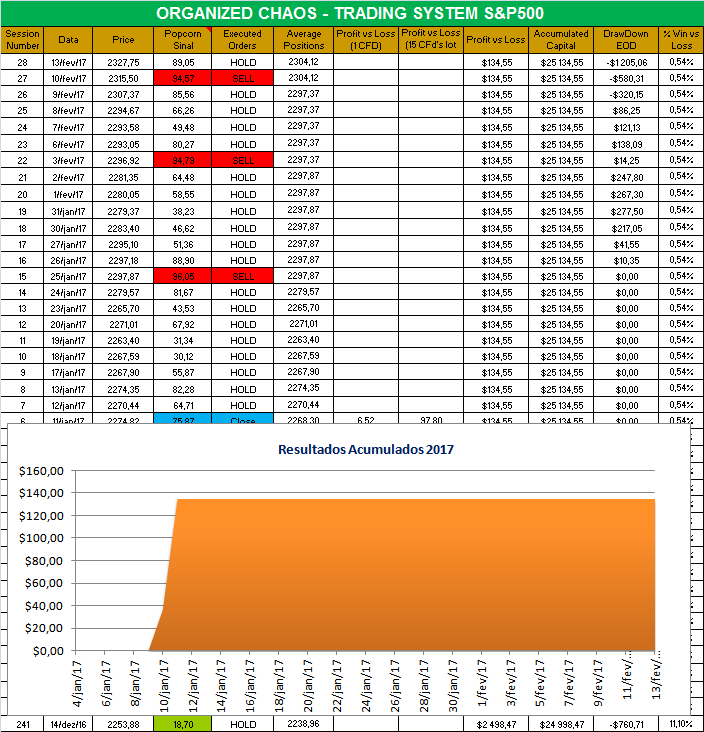Image resolution: width=704 pixels, height=732 pixels.
Task: Select drawdown value -$580,31
Action: [x=626, y=78]
